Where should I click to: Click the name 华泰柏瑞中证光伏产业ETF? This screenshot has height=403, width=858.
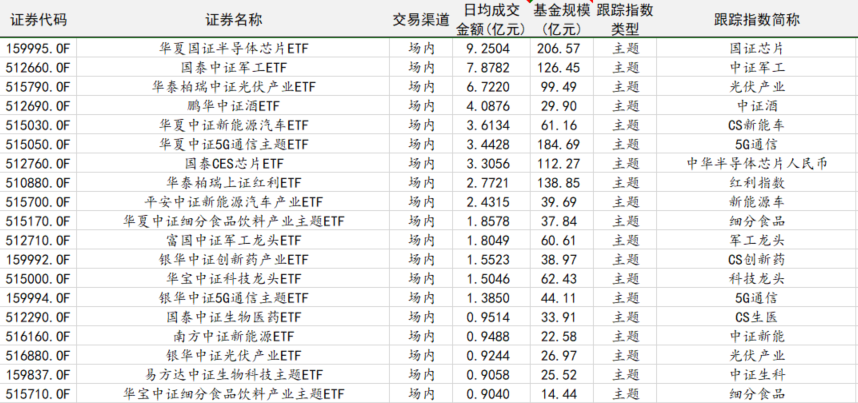234,87
